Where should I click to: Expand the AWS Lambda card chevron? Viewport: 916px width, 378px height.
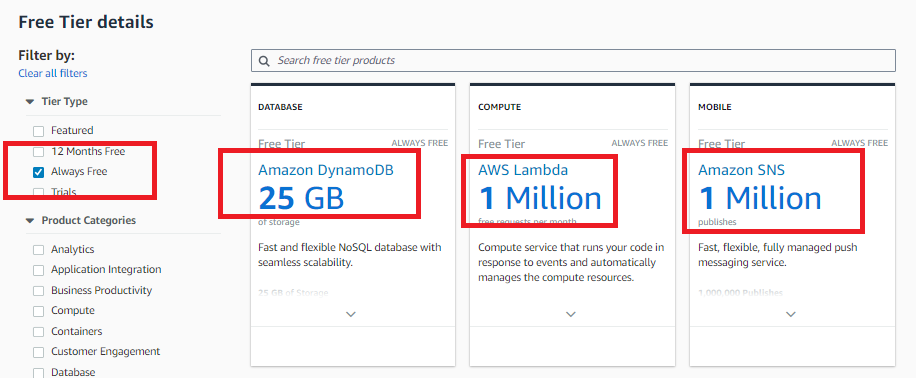571,314
